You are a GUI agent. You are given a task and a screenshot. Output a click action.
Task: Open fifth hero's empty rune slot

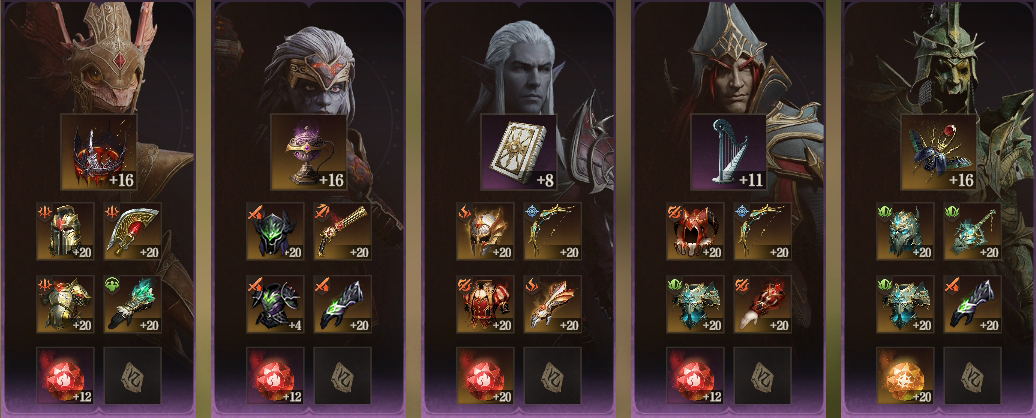click(x=973, y=376)
